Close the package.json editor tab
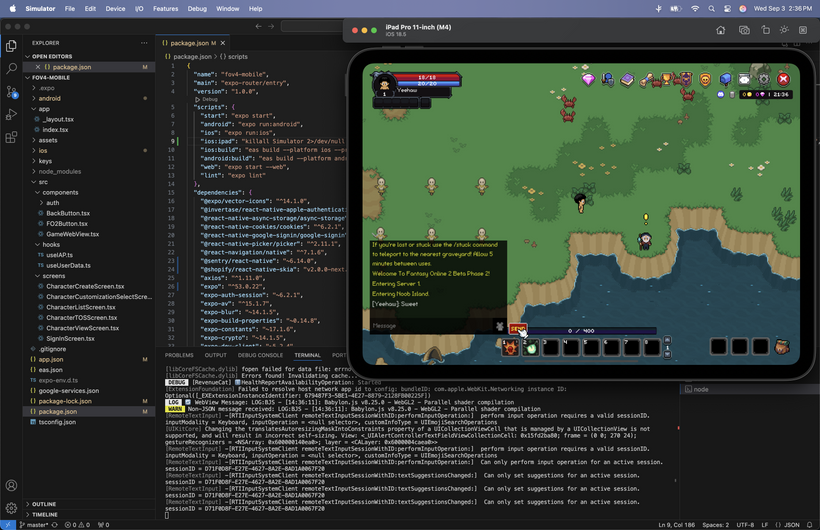Viewport: 820px width, 530px height. (x=223, y=43)
